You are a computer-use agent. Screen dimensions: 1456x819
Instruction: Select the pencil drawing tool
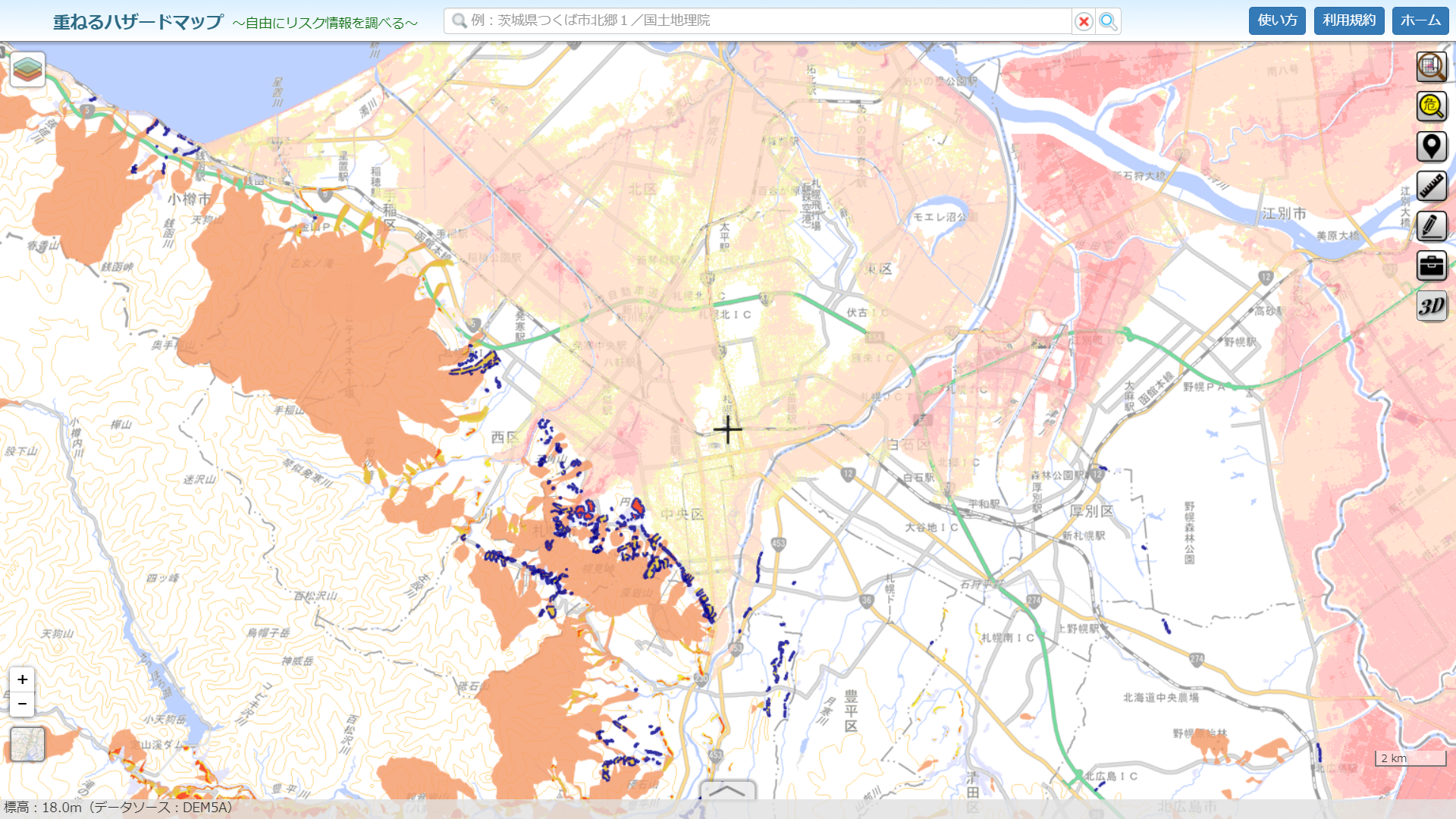(1432, 226)
